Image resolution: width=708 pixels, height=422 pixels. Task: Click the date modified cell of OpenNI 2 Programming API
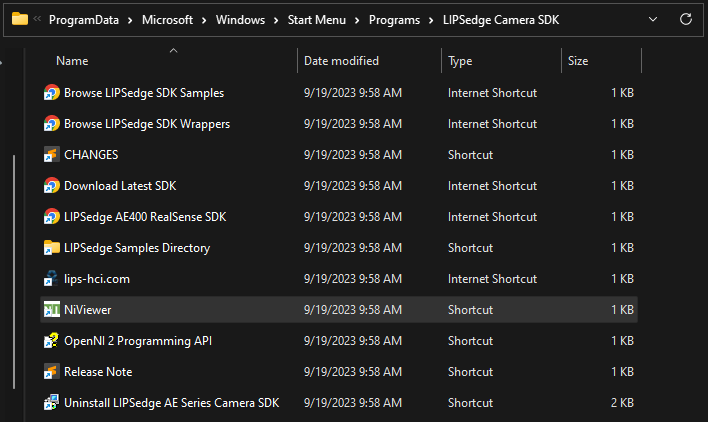(353, 341)
